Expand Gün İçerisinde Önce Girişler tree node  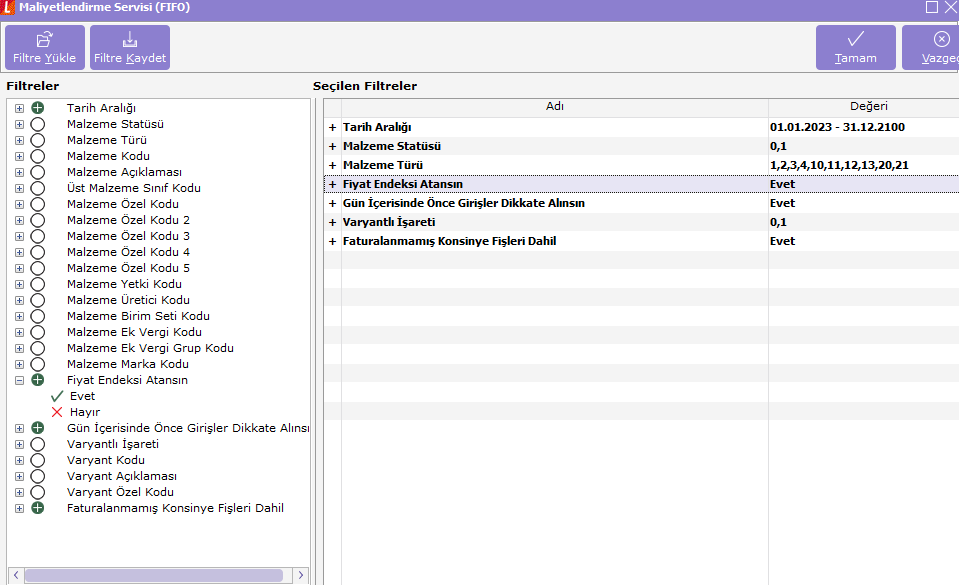click(20, 428)
